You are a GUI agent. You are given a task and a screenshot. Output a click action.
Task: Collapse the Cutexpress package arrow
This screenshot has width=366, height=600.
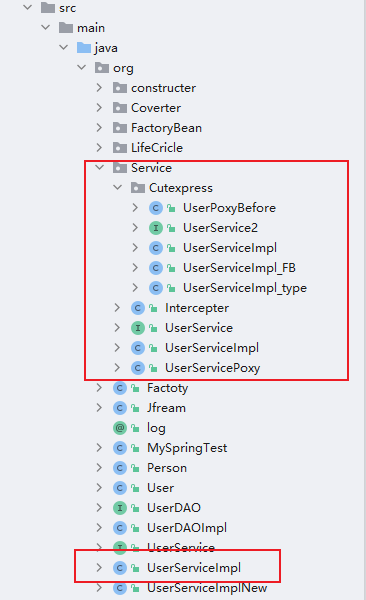pos(118,187)
